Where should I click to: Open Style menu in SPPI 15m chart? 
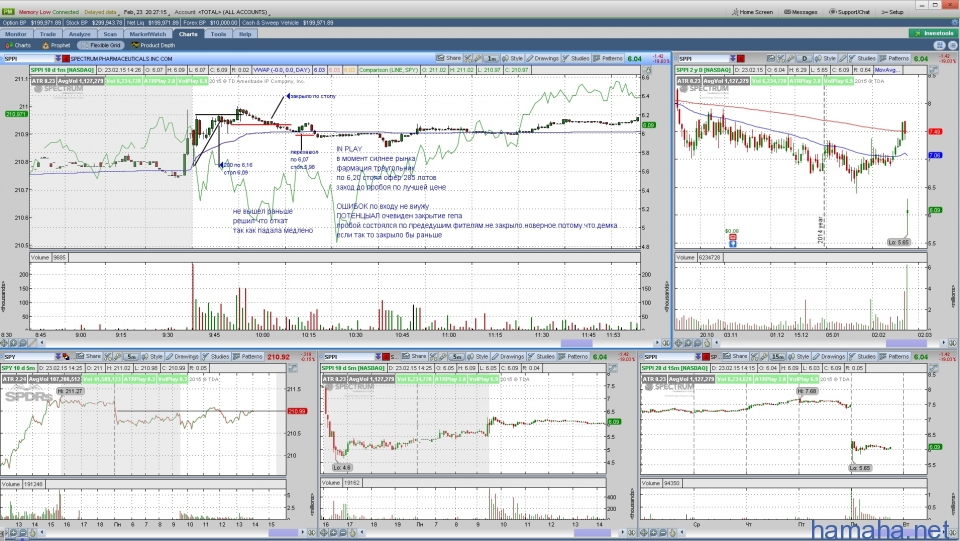(x=799, y=356)
